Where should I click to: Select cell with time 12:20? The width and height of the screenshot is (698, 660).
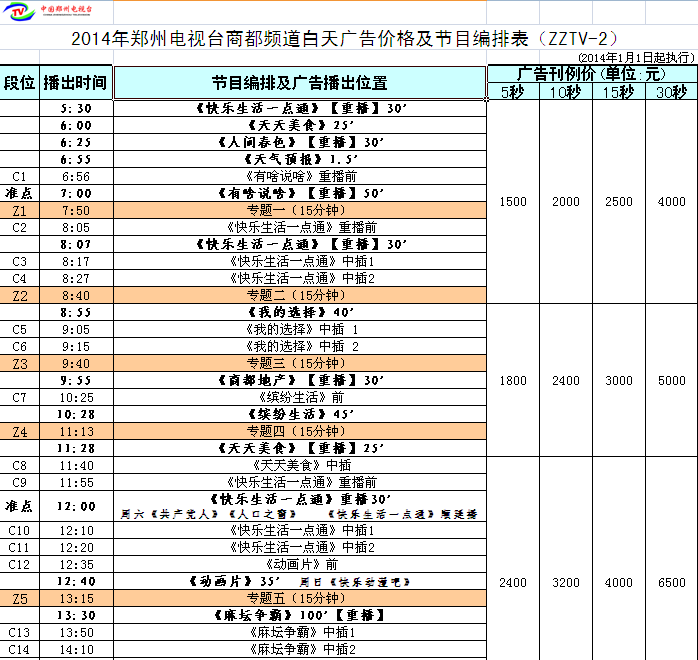[76, 547]
